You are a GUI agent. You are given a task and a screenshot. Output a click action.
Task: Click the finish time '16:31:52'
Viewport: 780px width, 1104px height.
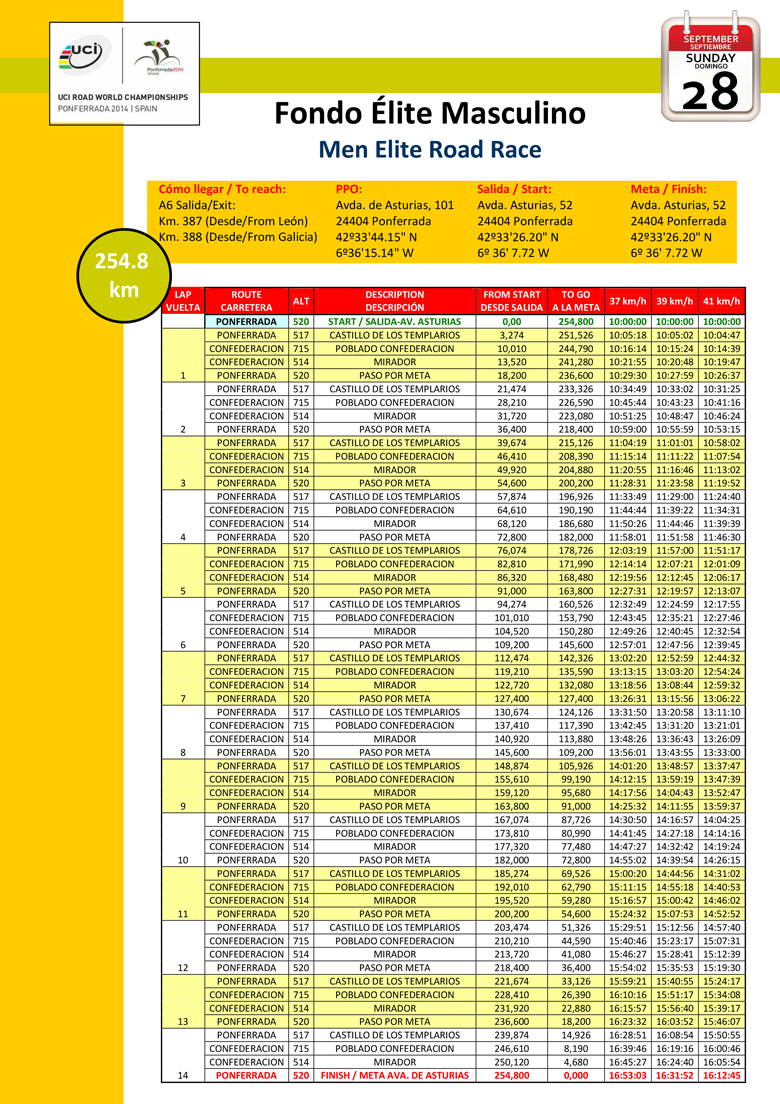point(675,1076)
